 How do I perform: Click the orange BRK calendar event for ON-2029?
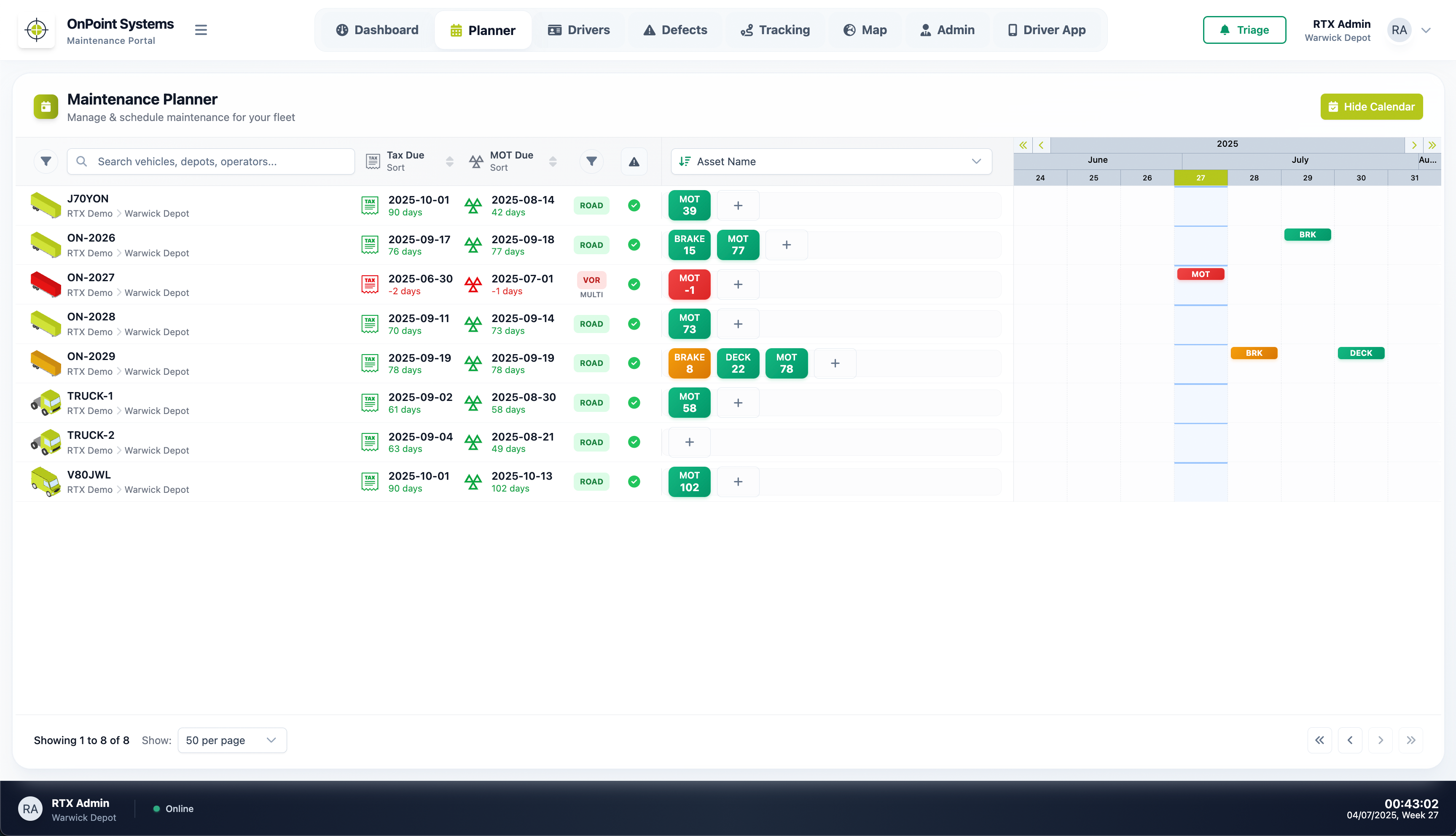[1254, 352]
